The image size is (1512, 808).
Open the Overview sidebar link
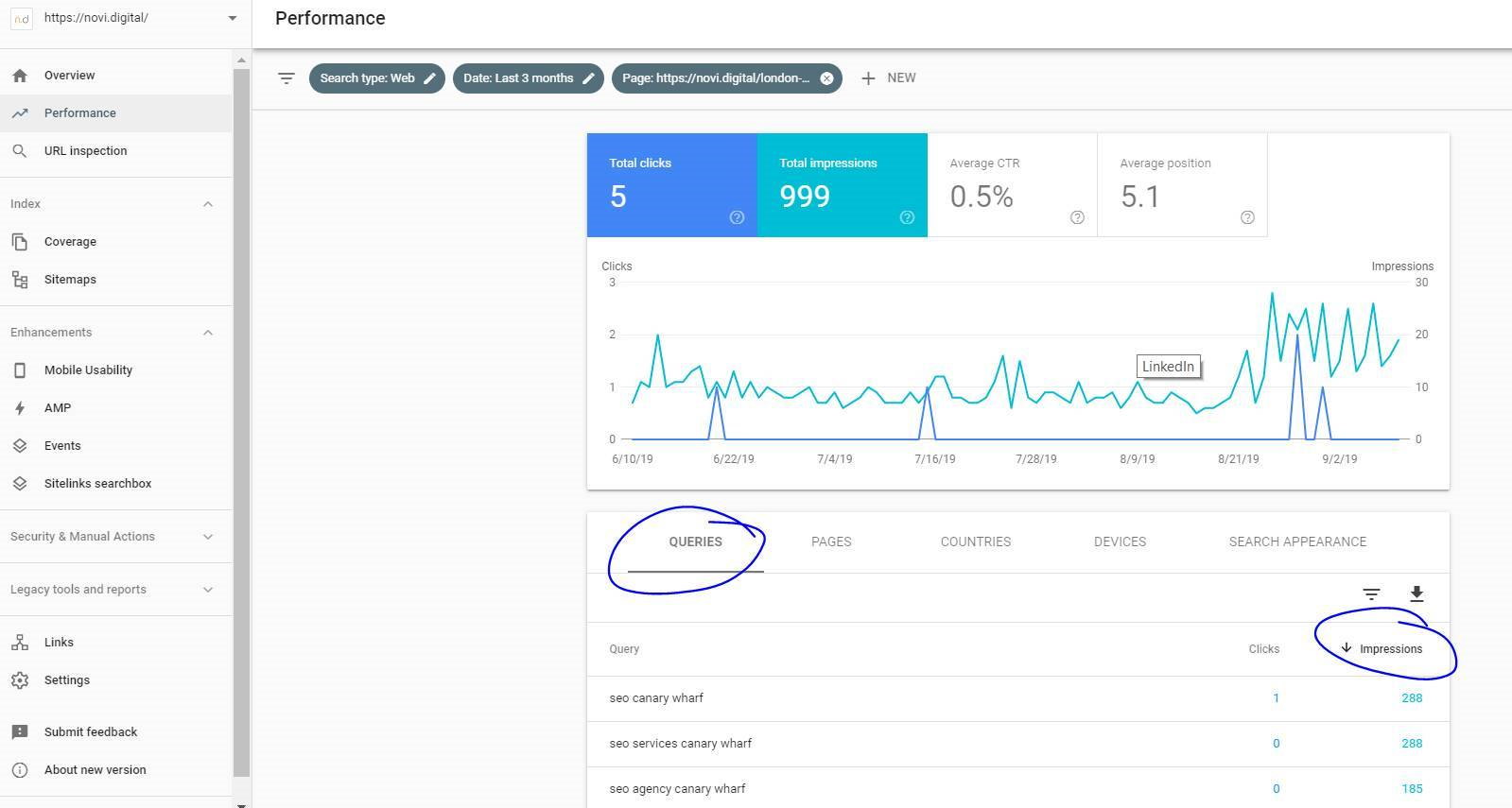pyautogui.click(x=69, y=75)
